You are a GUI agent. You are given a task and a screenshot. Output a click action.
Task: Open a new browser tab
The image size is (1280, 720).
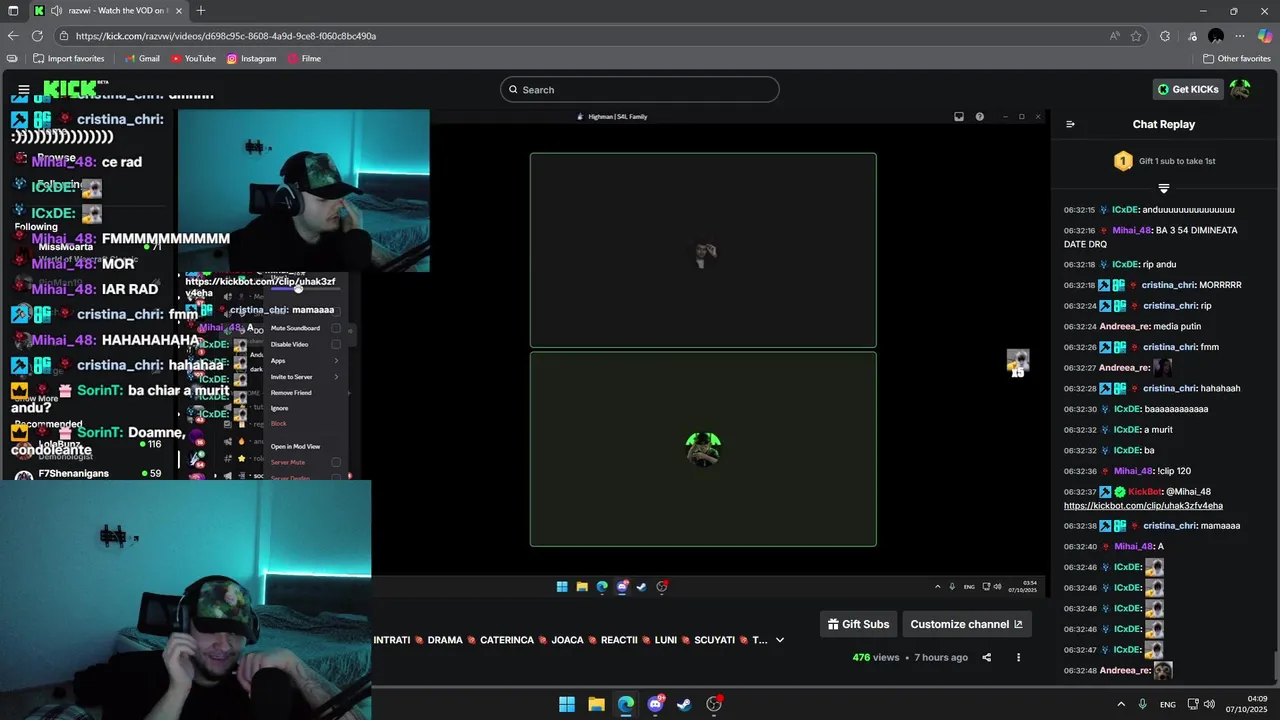coord(201,11)
